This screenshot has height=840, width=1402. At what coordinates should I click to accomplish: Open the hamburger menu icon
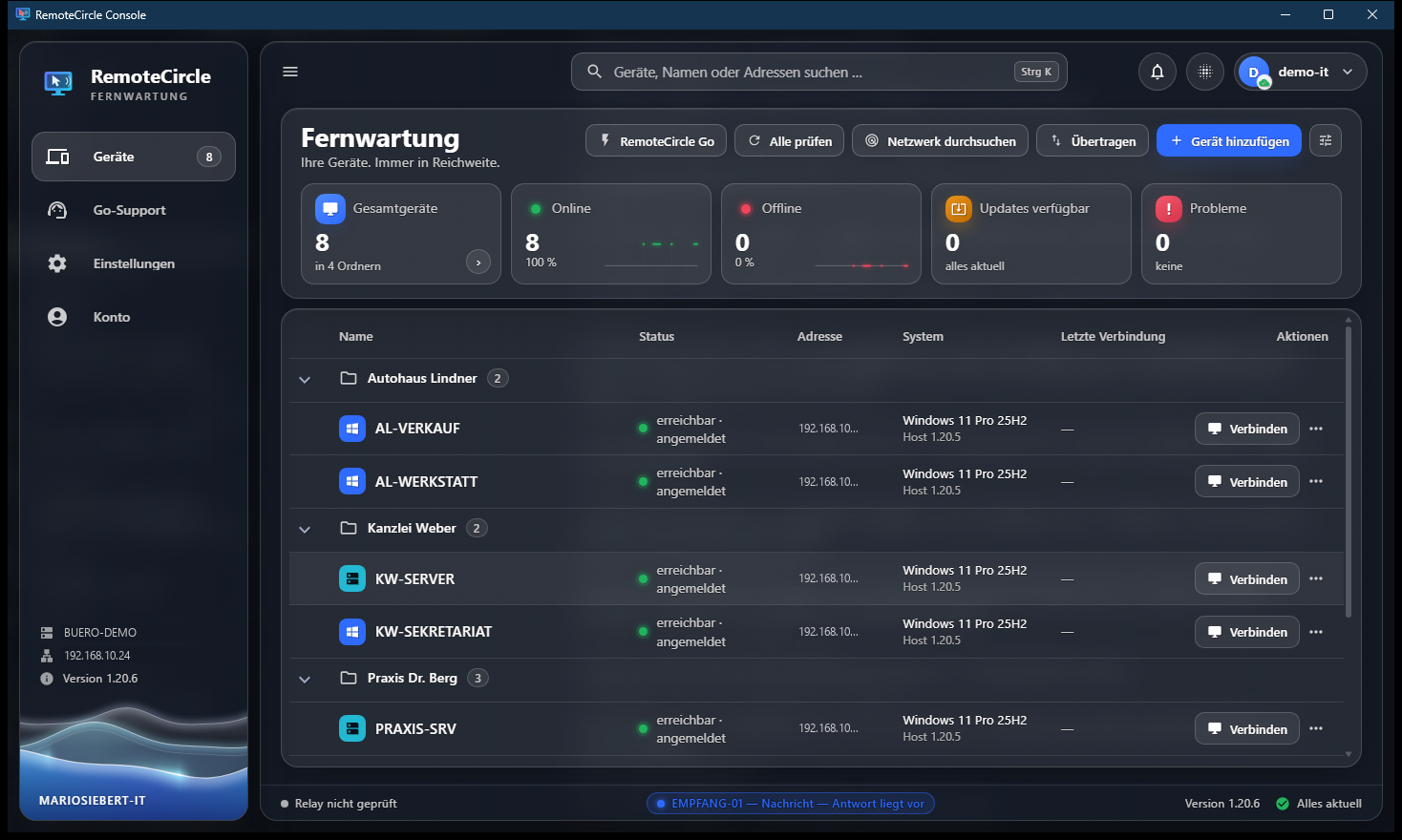(290, 72)
